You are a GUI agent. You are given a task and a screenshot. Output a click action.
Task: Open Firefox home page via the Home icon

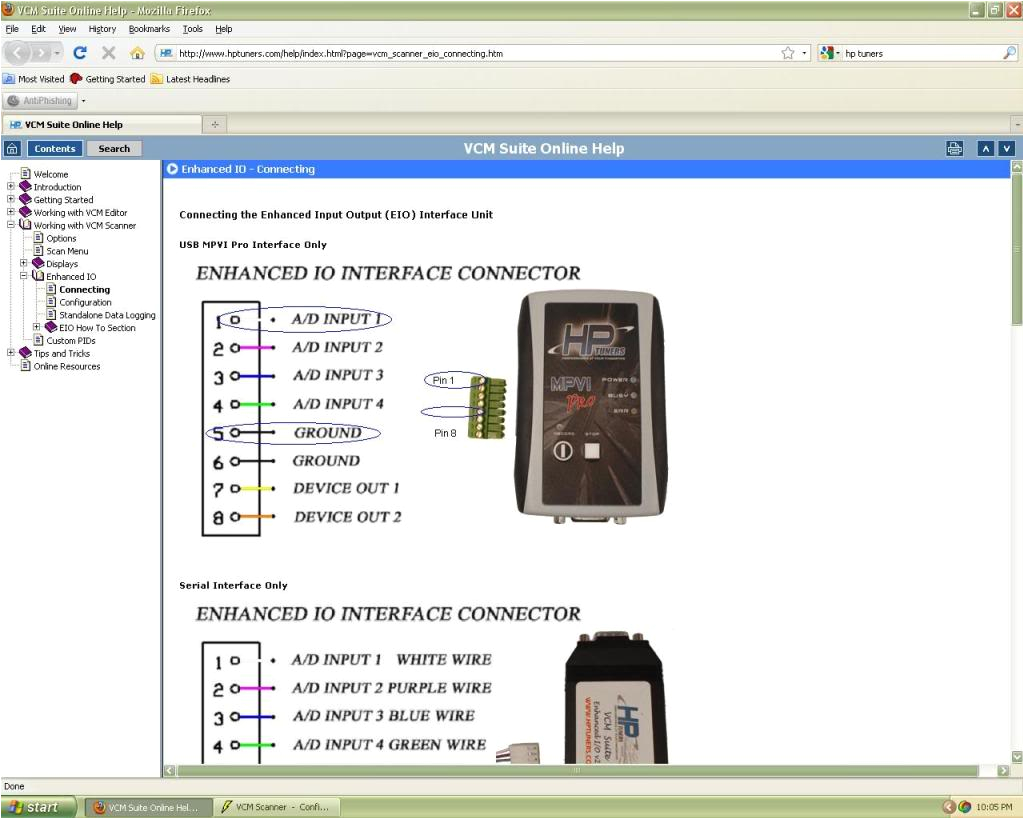[x=137, y=52]
